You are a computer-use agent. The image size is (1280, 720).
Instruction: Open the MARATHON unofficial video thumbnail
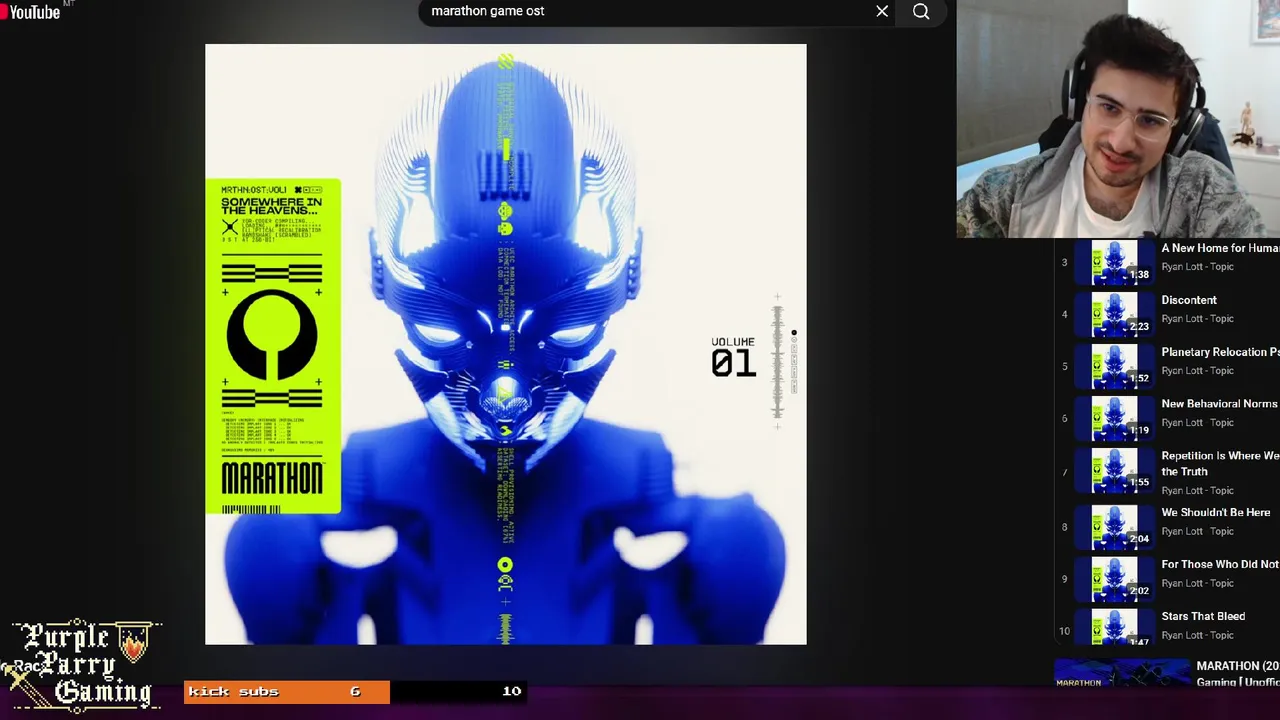(x=1120, y=674)
